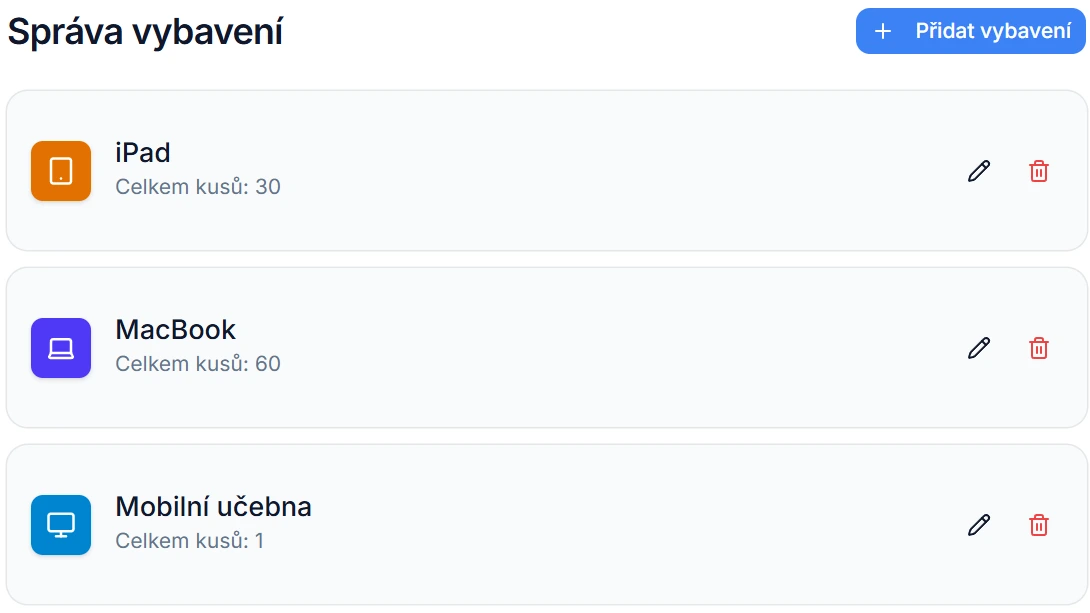
Task: Click the purple MacBook laptop icon
Action: [x=60, y=347]
